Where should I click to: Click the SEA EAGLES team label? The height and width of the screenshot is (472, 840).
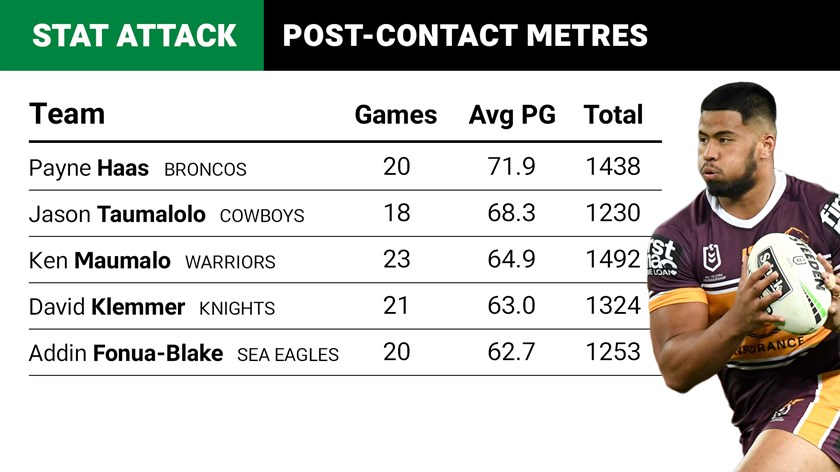288,354
